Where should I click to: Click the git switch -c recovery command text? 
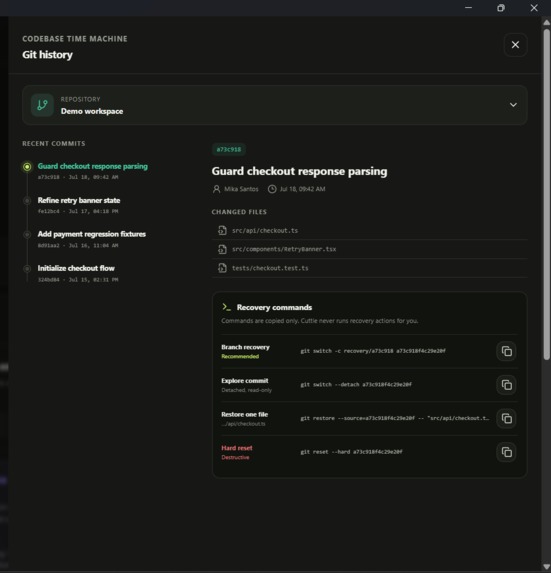point(373,351)
